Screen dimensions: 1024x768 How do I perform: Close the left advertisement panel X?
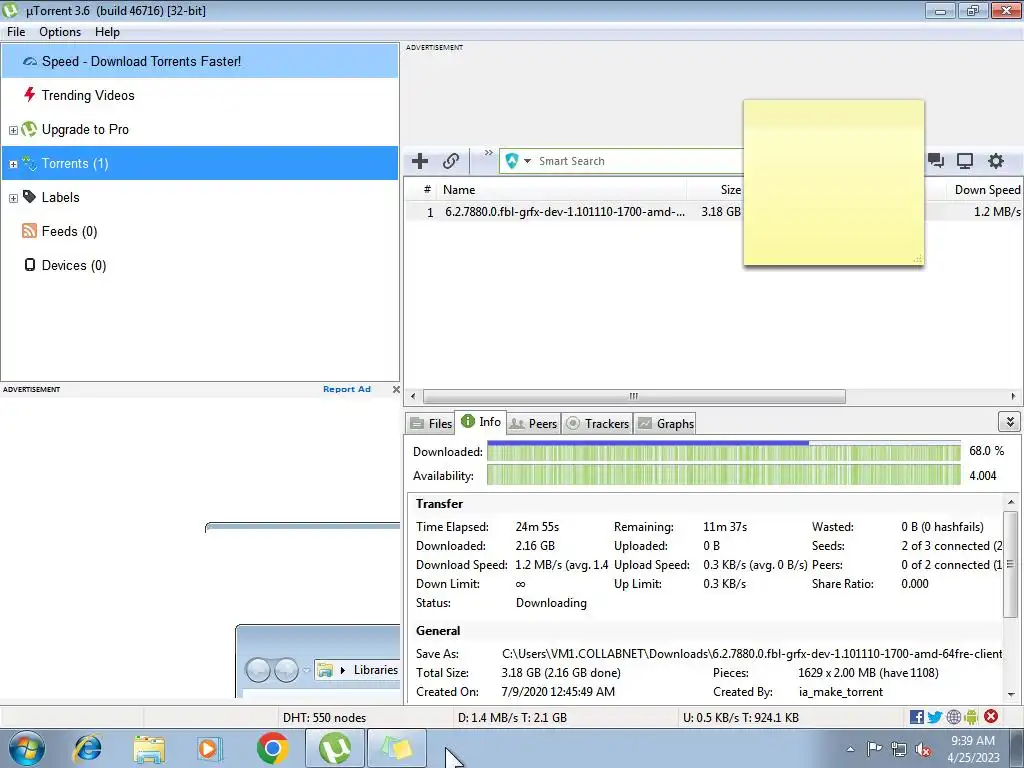(x=396, y=389)
